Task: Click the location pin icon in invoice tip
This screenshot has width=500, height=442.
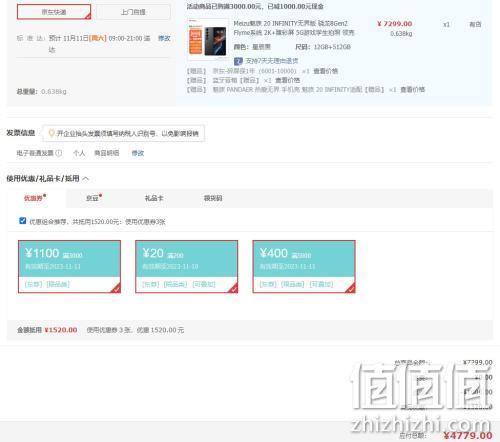Action: (51, 133)
